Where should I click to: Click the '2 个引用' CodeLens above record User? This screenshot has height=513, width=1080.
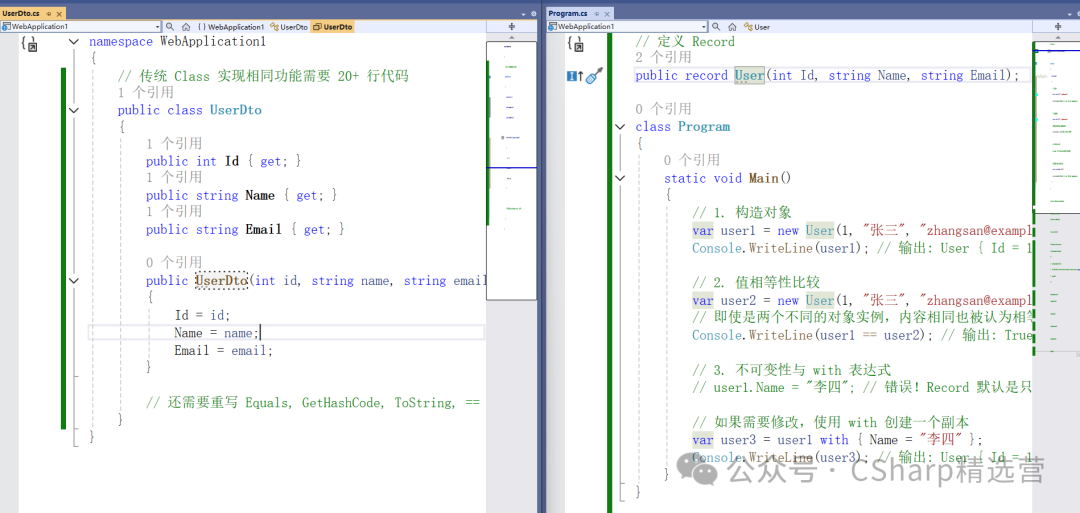663,58
